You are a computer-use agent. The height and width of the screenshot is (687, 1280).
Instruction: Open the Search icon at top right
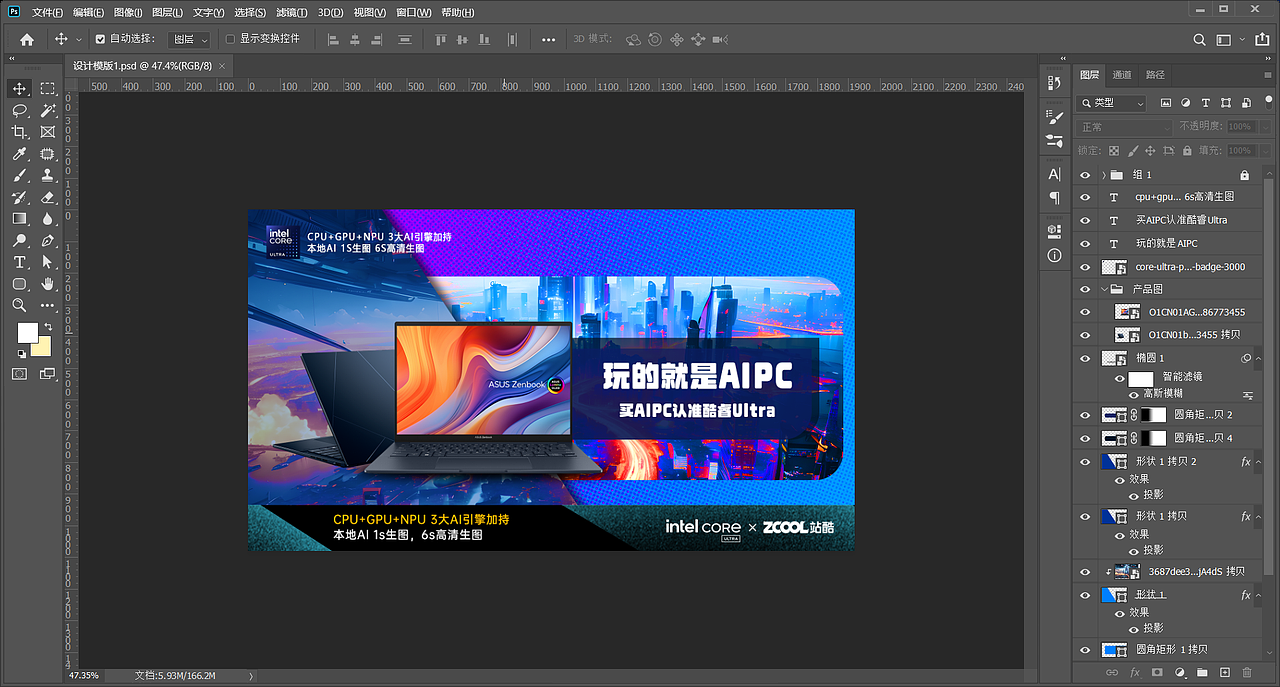1199,39
